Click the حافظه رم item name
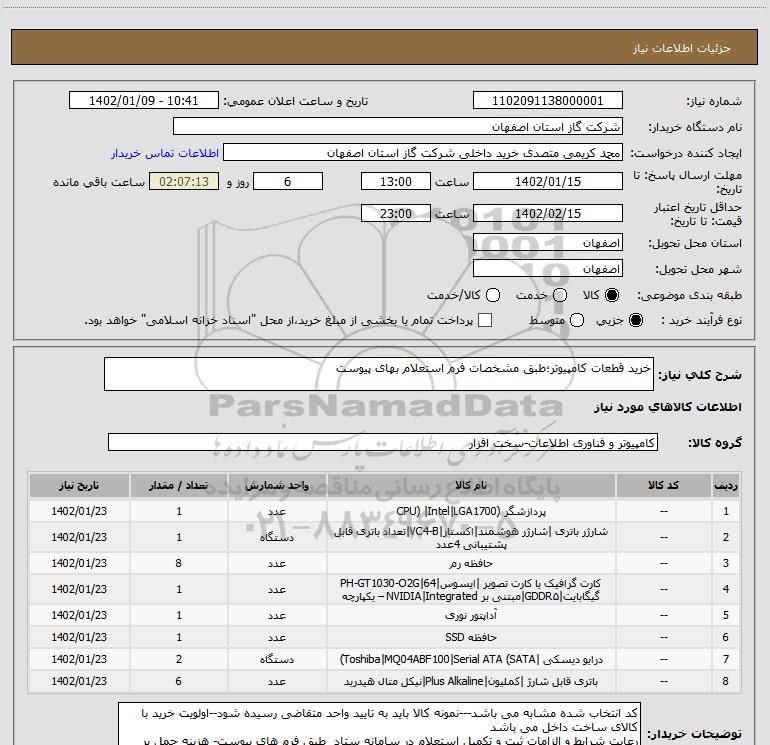The image size is (770, 745). (x=471, y=563)
